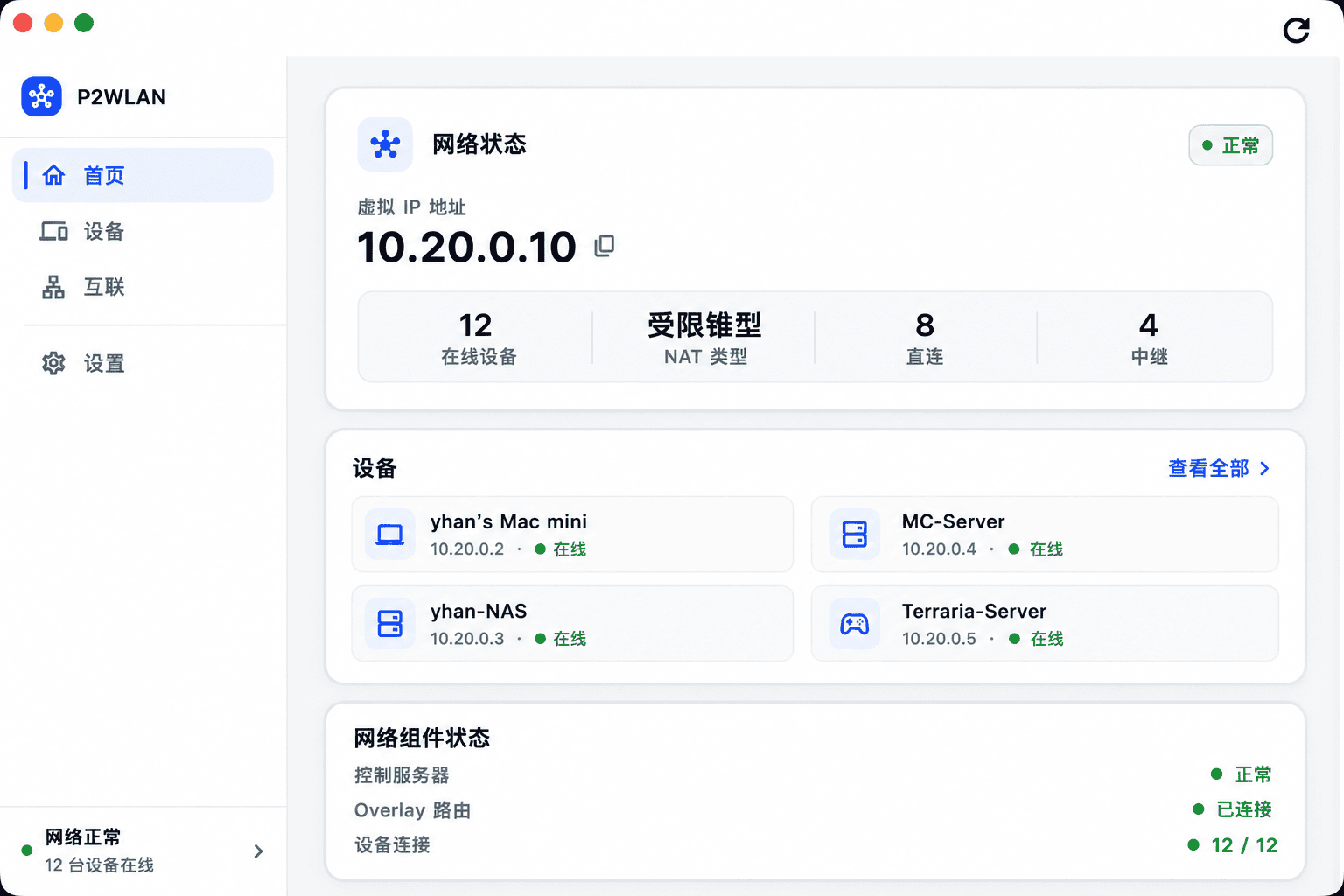Click the server icon for MC-Server
1344x896 pixels.
click(854, 535)
